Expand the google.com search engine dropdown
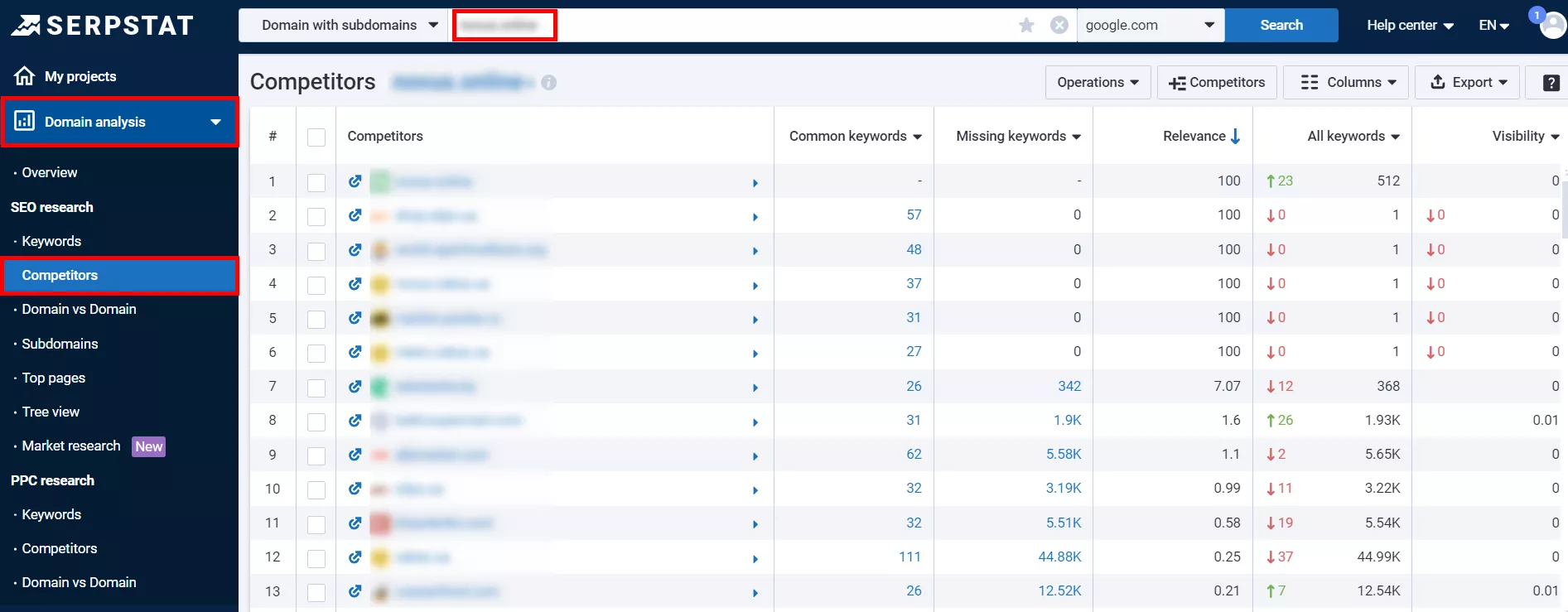The width and height of the screenshot is (1568, 612). [1151, 25]
